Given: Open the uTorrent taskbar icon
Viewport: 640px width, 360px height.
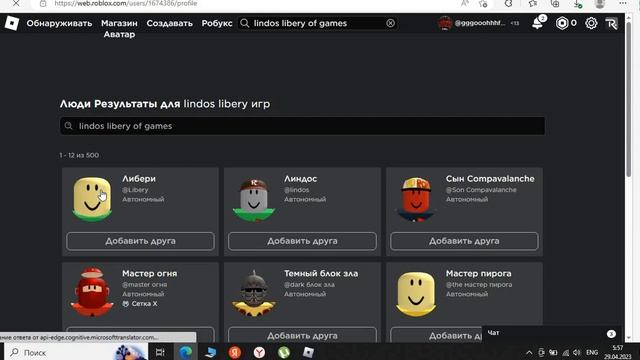Looking at the screenshot, I should [284, 352].
